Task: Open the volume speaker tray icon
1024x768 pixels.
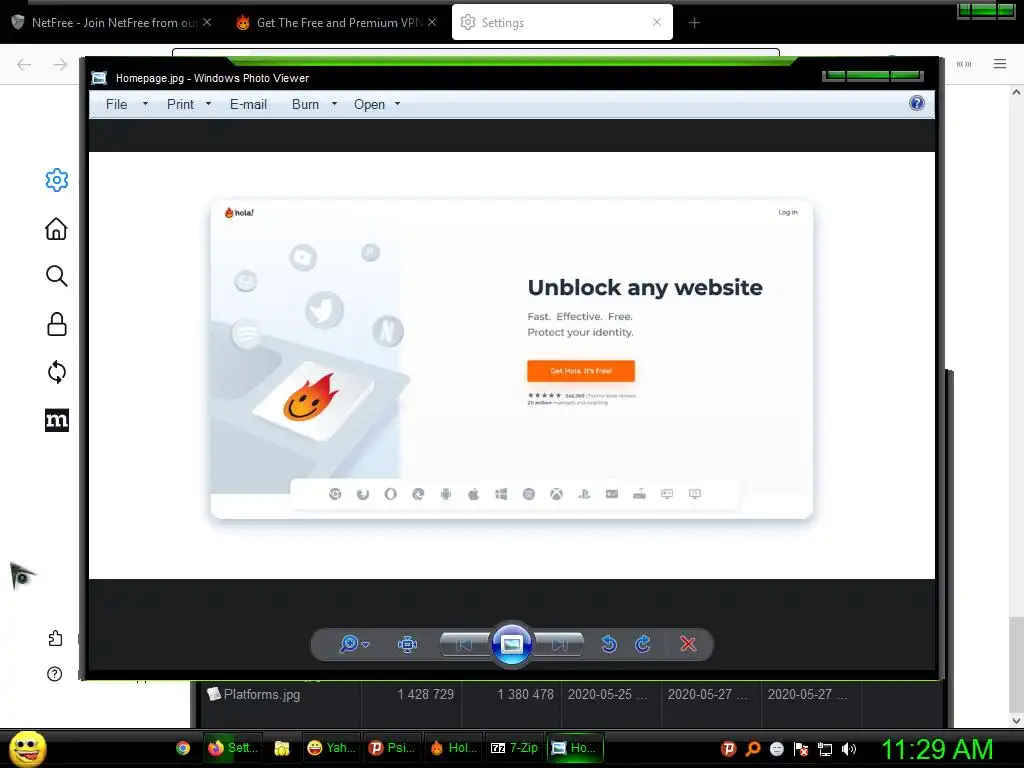Action: click(x=849, y=749)
